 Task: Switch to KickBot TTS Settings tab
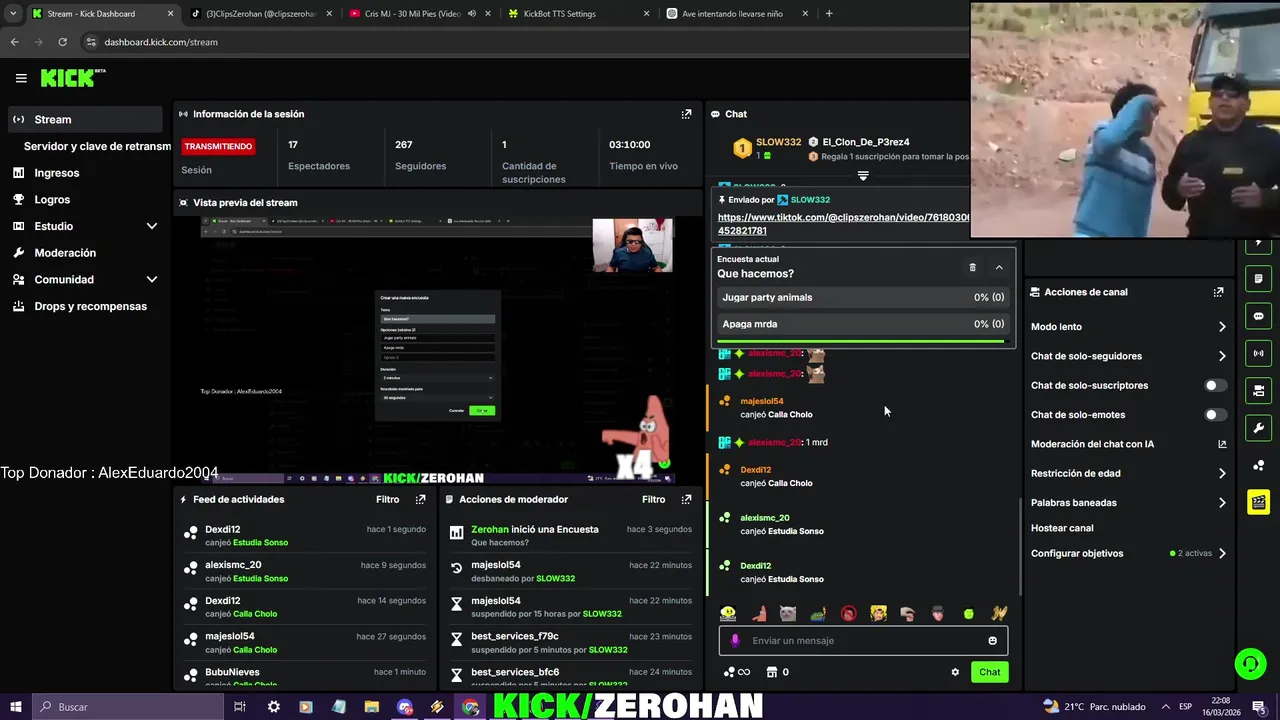coord(578,14)
